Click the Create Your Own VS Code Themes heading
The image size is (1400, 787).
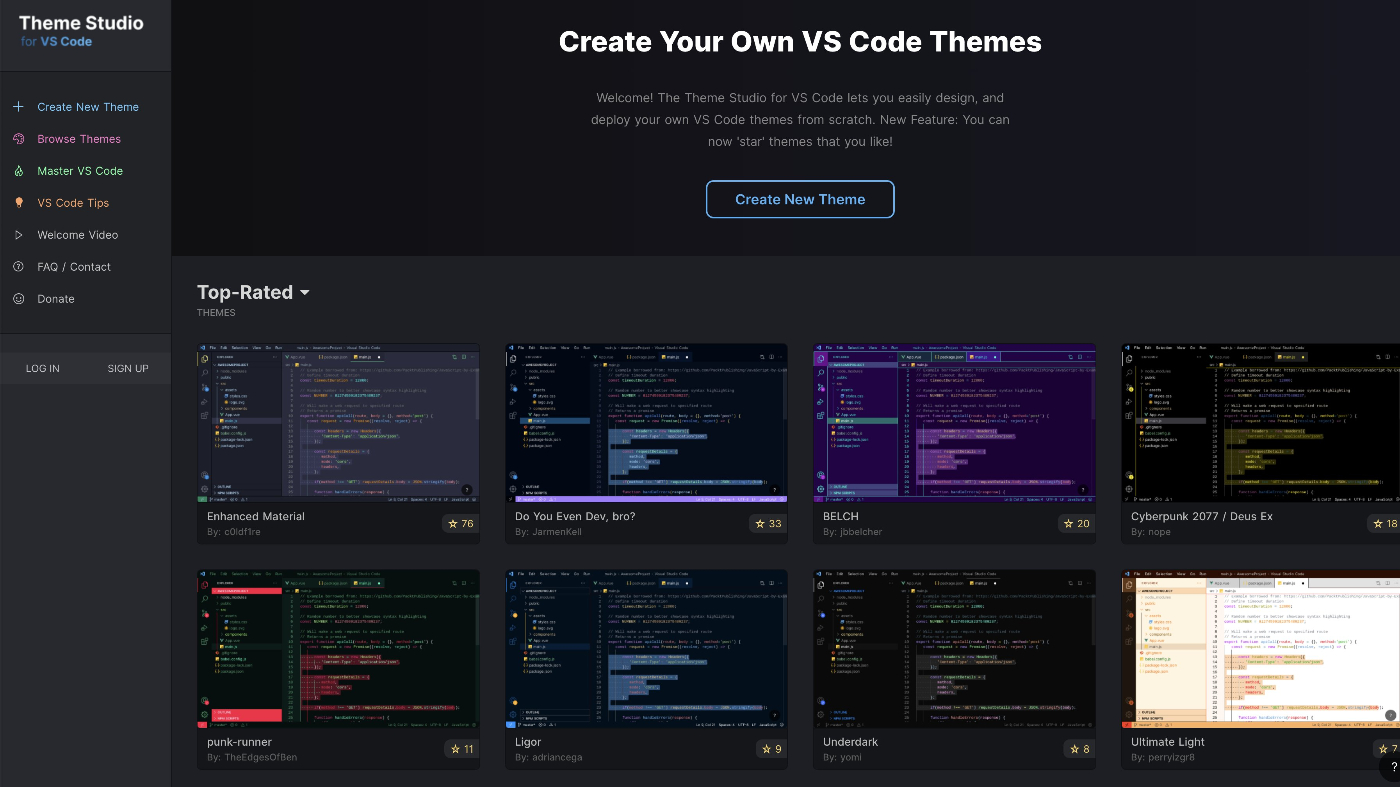pos(800,41)
